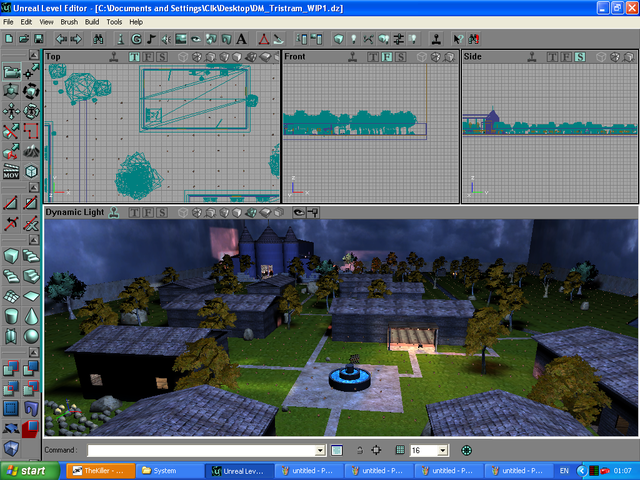The image size is (640, 480).
Task: Click the Undo arrow in toolbar
Action: pyautogui.click(x=62, y=39)
